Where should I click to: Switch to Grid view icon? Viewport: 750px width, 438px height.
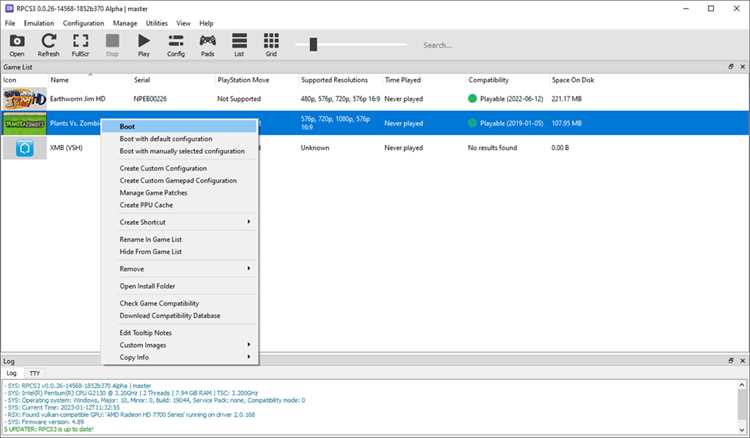(271, 45)
